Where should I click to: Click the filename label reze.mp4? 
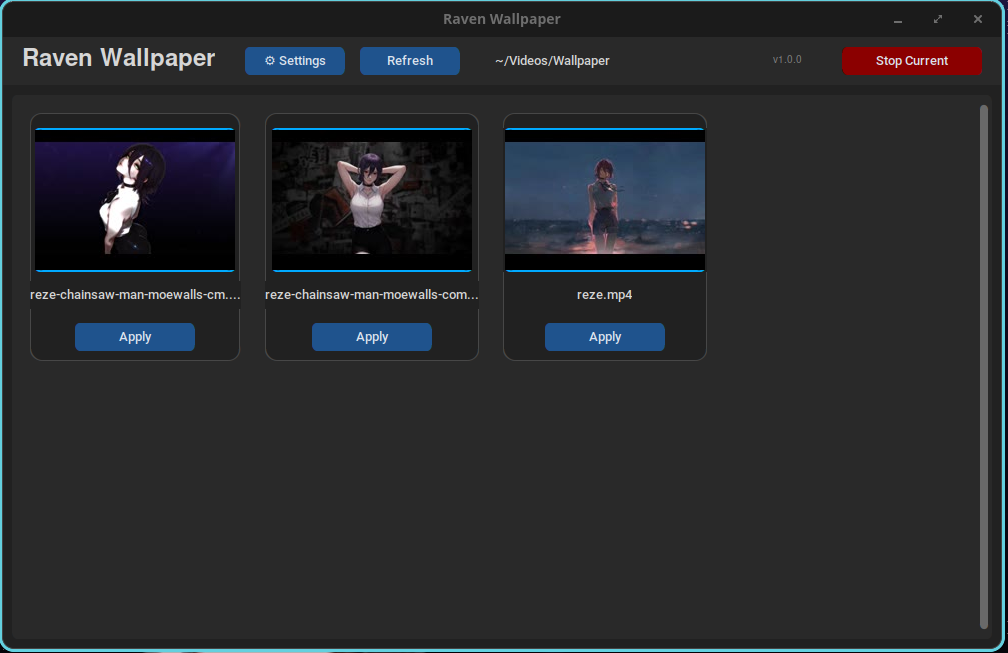tap(604, 294)
